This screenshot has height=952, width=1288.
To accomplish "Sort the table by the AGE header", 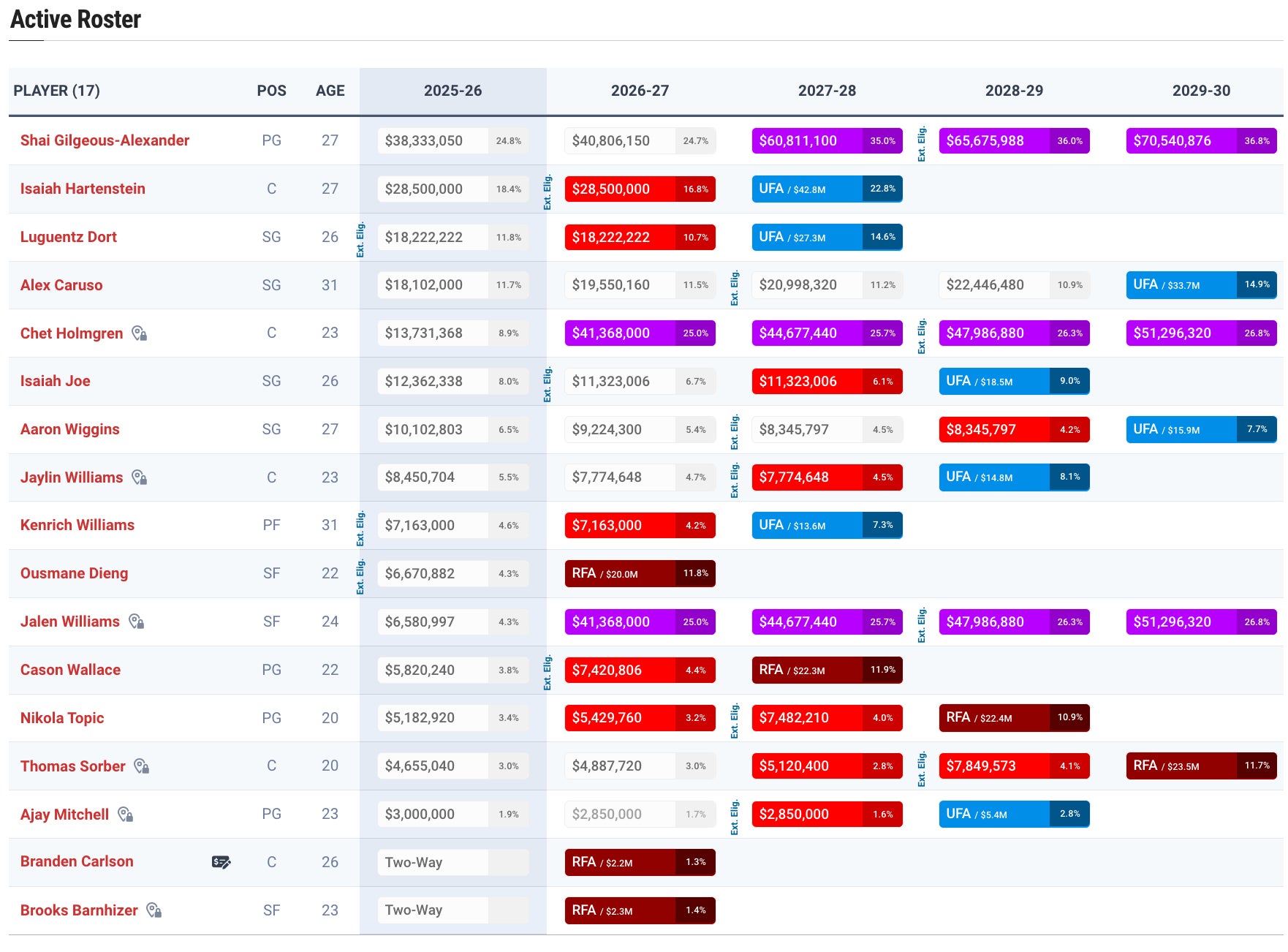I will pos(330,91).
